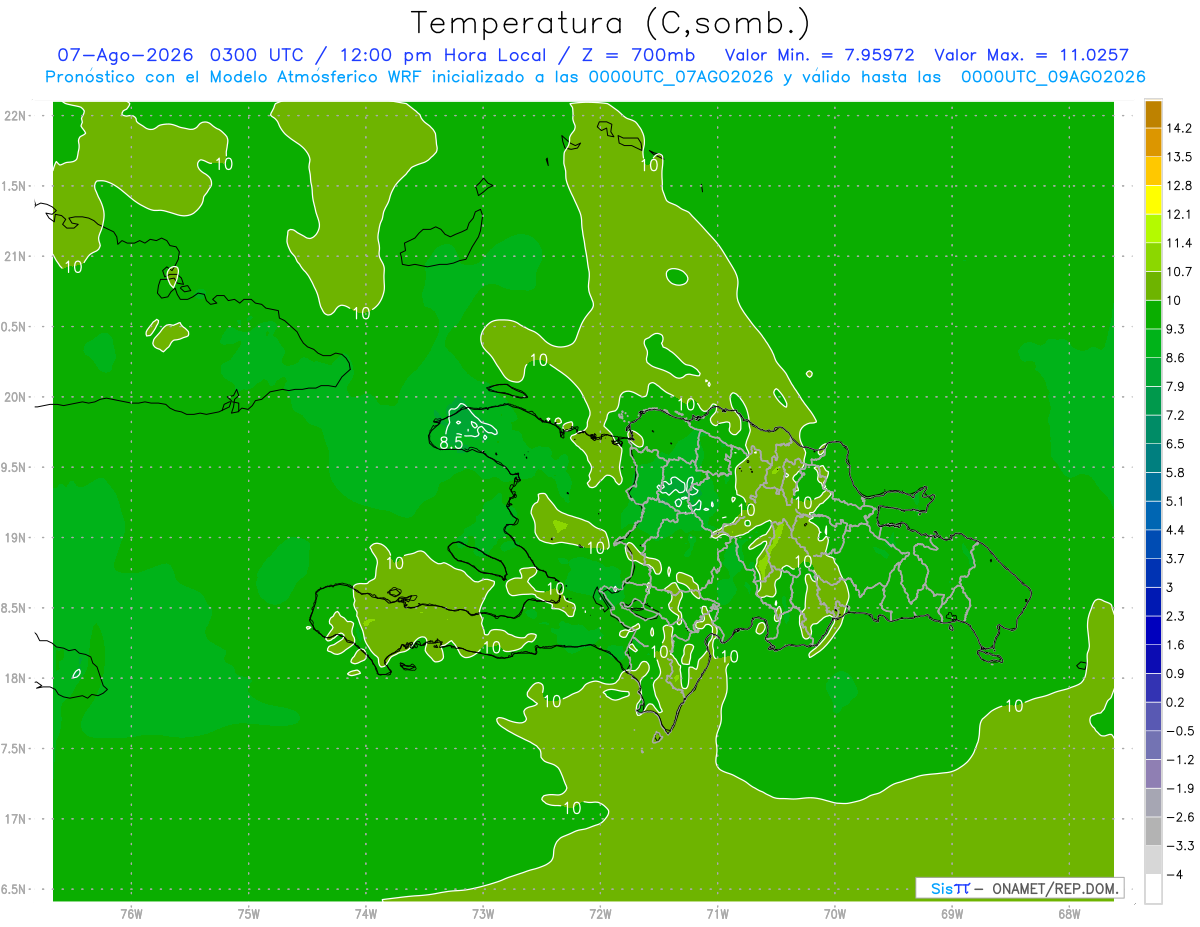Click the '8.5' contour label over Haiti
This screenshot has height=927, width=1200.
coord(451,442)
